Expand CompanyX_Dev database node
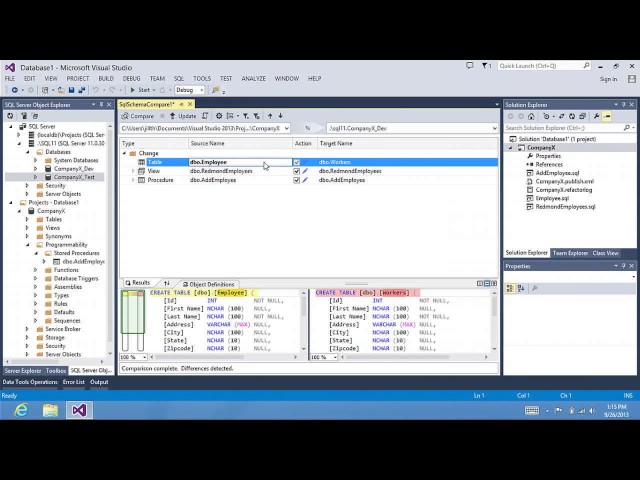640x480 pixels. [x=36, y=169]
